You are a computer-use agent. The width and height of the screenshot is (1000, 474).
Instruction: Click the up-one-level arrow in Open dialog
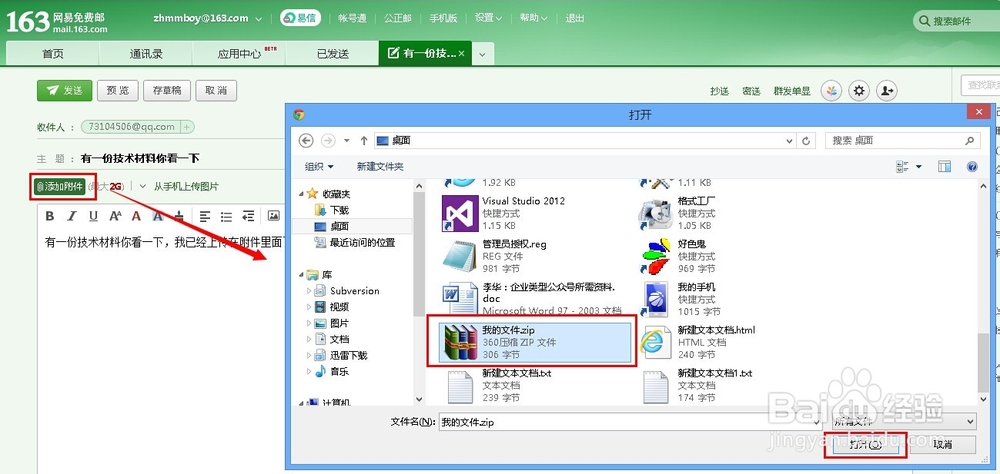click(364, 140)
